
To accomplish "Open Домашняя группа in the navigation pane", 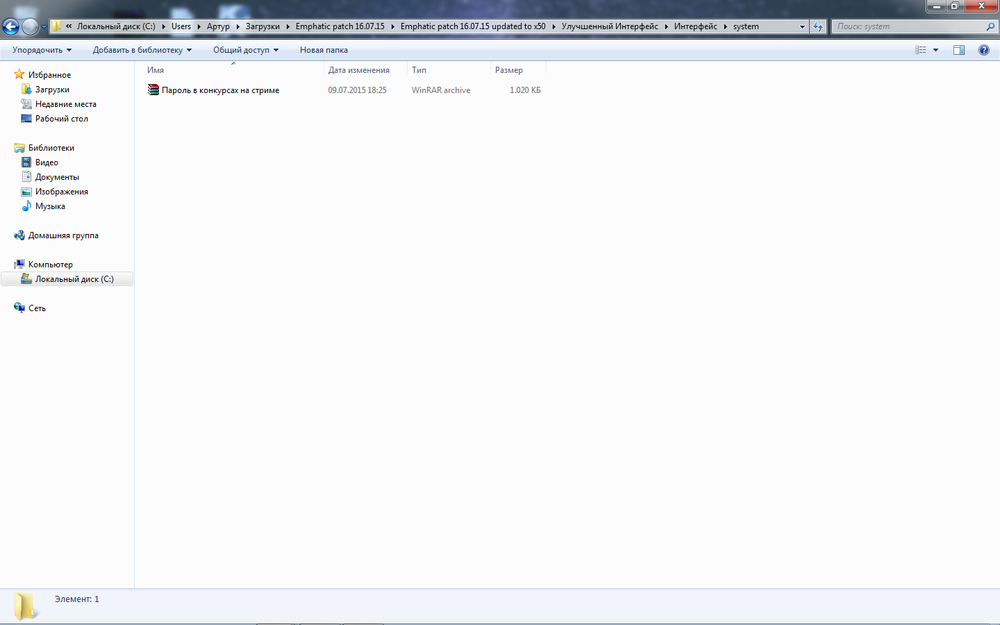I will pos(63,235).
